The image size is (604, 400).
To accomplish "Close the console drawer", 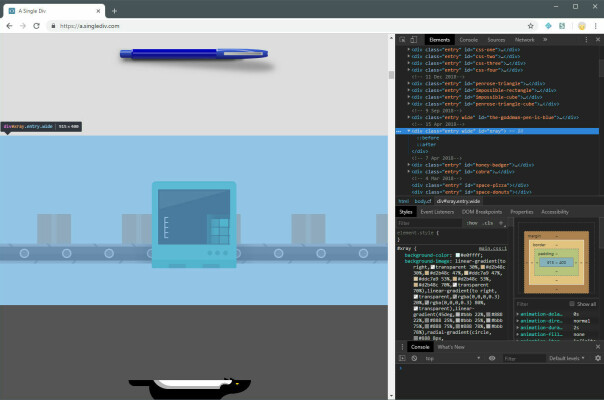I will pyautogui.click(x=598, y=347).
